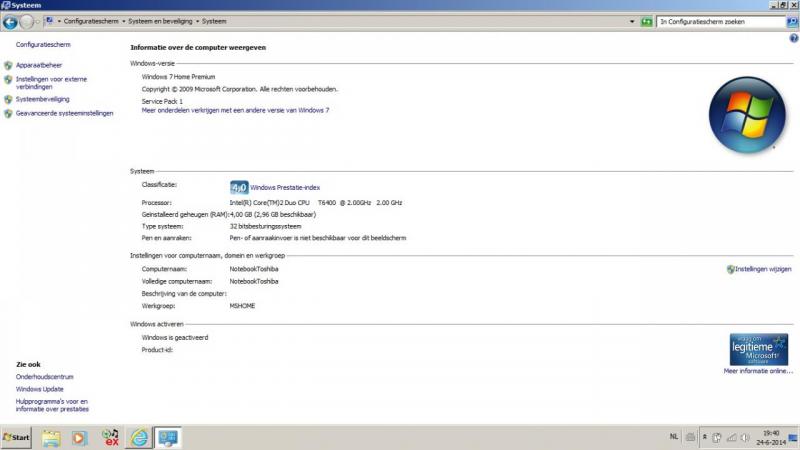Image resolution: width=800 pixels, height=450 pixels.
Task: Launch Windows Media Player from taskbar
Action: pos(79,438)
